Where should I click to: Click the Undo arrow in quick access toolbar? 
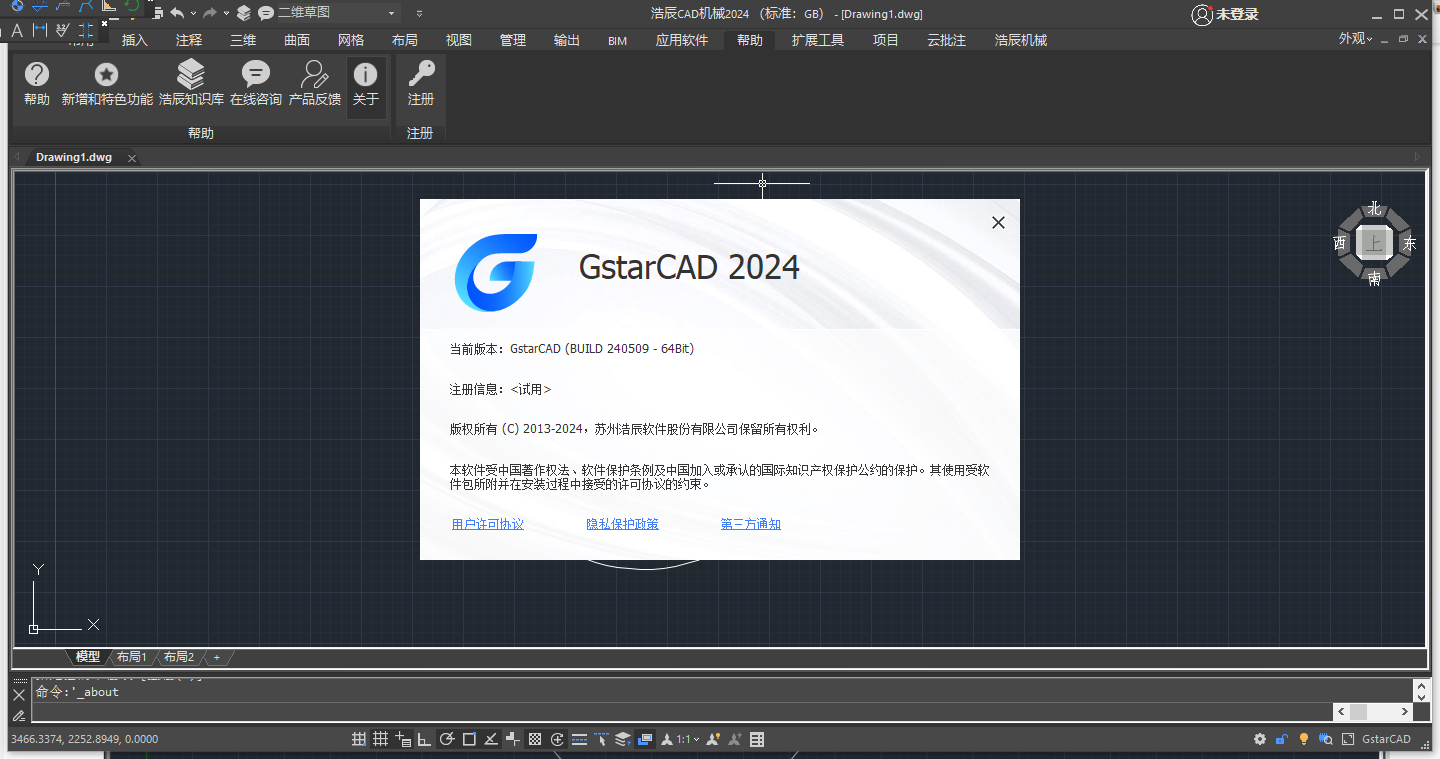pyautogui.click(x=177, y=13)
